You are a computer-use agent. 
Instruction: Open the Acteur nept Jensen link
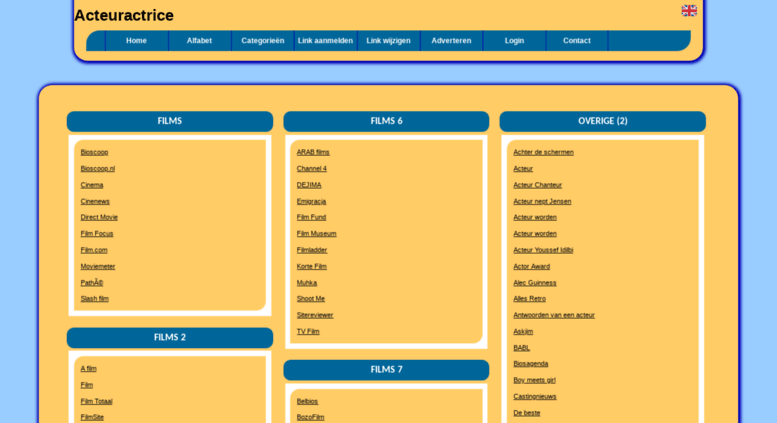pos(542,201)
